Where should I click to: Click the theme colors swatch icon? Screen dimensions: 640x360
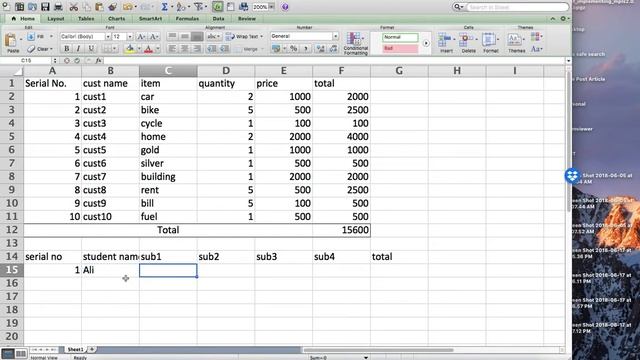pyautogui.click(x=535, y=36)
